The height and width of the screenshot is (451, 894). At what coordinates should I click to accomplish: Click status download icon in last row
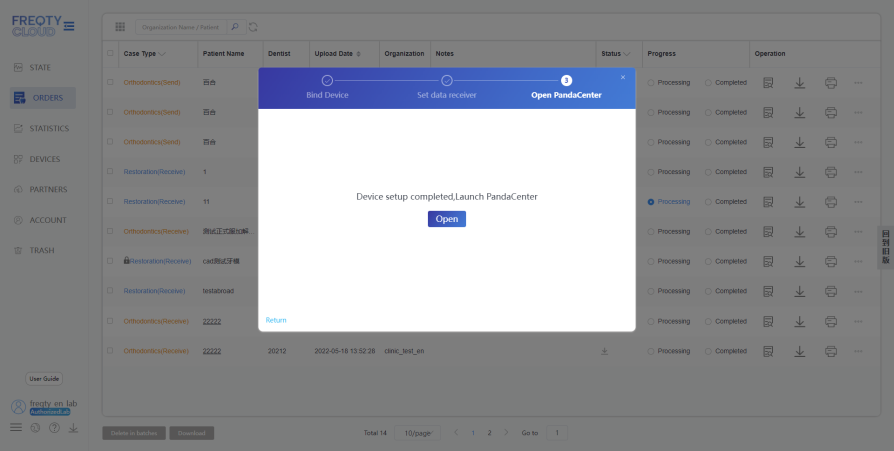[x=604, y=351]
